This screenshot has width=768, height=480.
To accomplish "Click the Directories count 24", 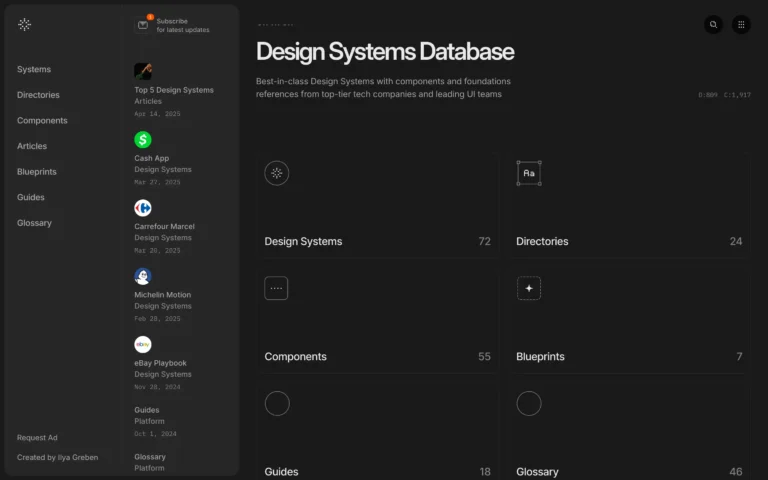I will pyautogui.click(x=736, y=241).
